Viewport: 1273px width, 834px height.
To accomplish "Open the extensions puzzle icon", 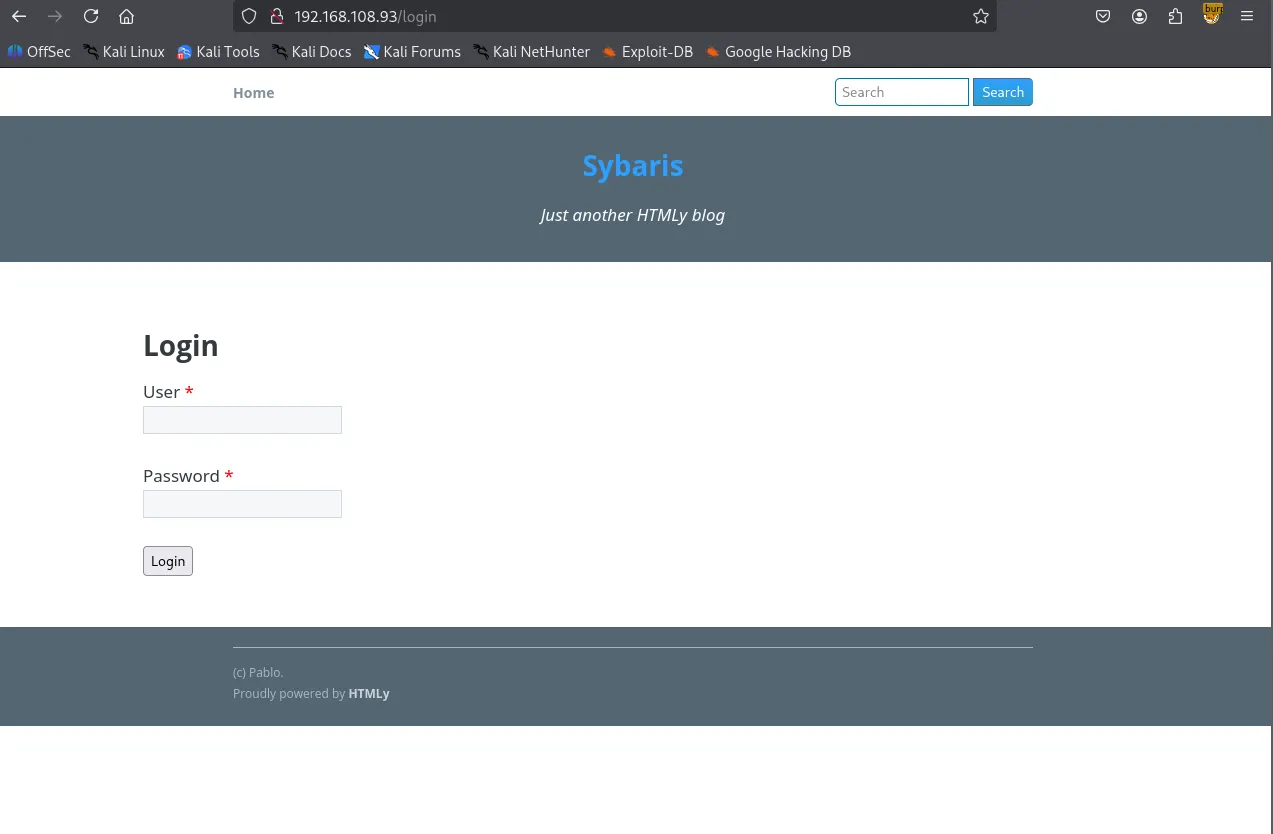I will click(1175, 16).
